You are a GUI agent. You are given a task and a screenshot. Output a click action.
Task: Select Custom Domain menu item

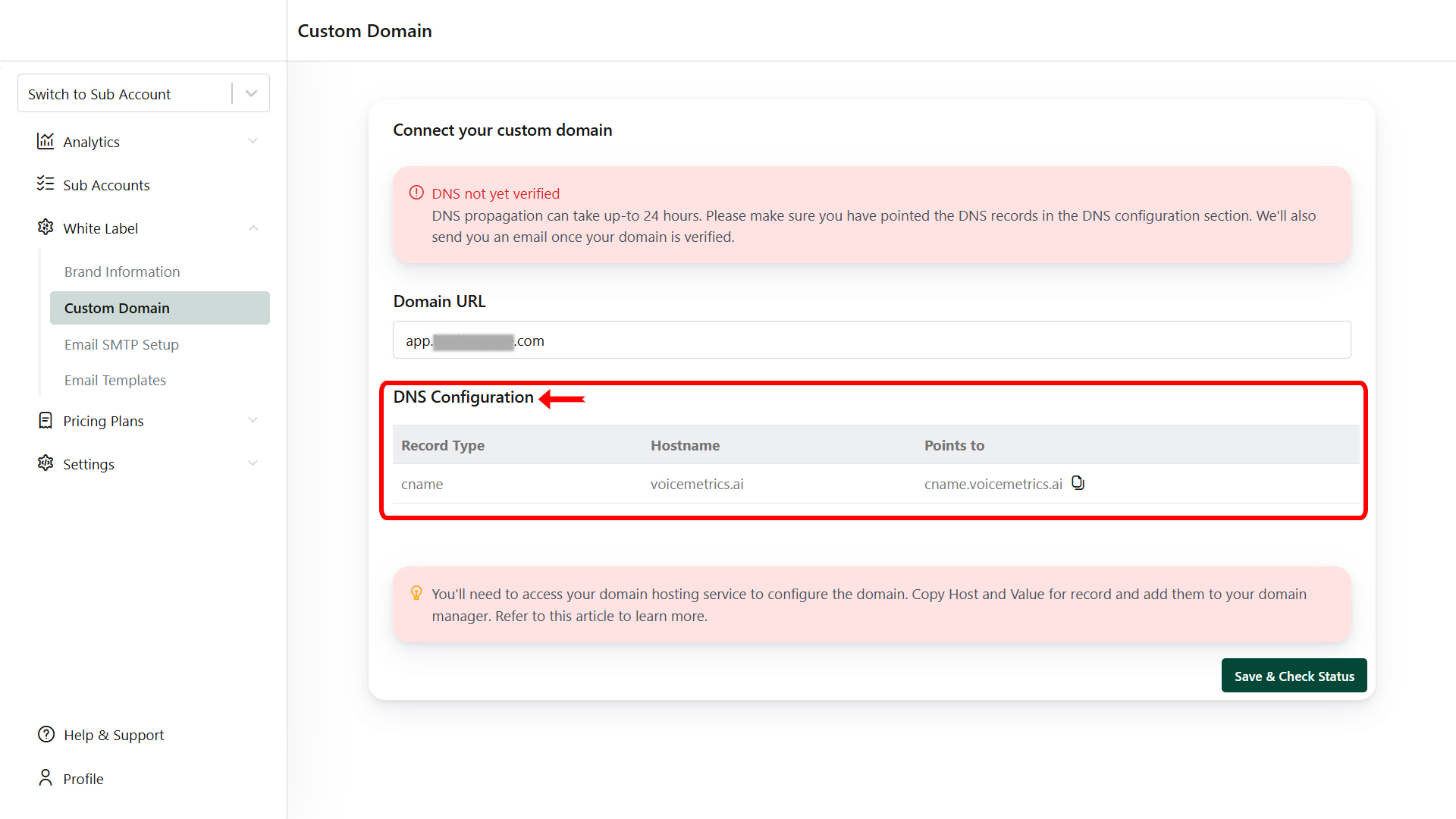coord(160,308)
